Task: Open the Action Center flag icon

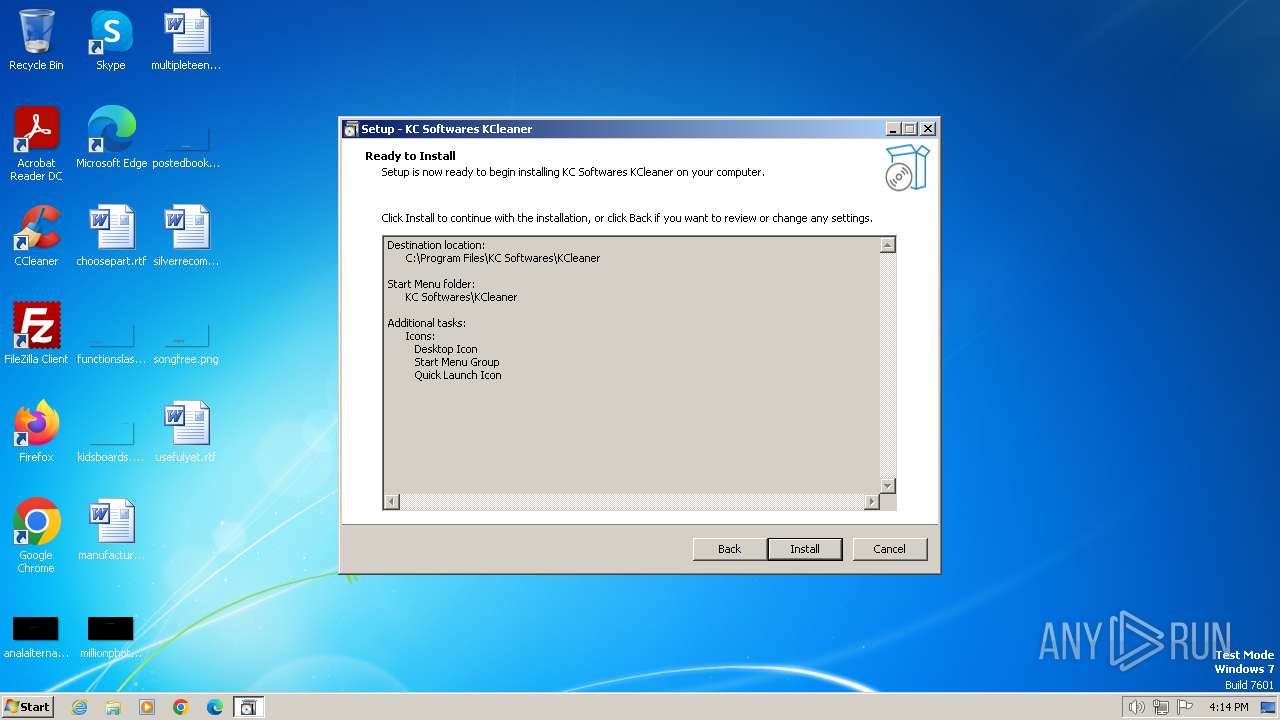Action: (1185, 707)
